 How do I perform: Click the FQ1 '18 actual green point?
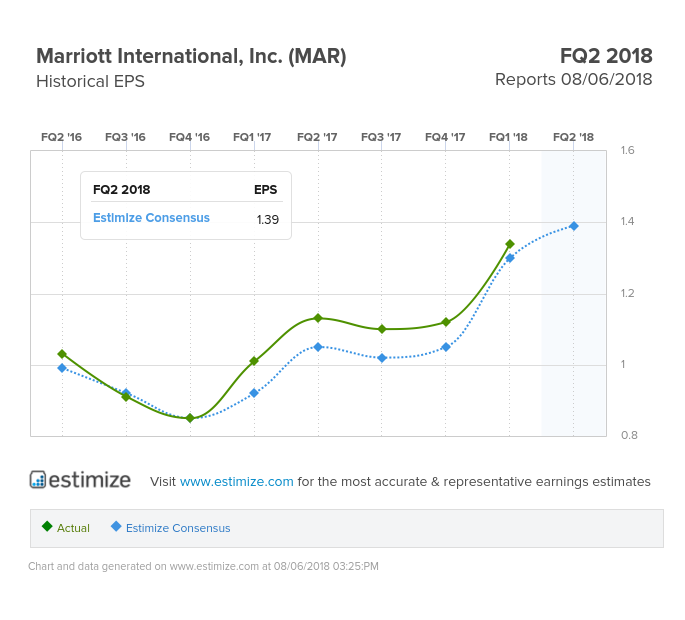point(510,244)
